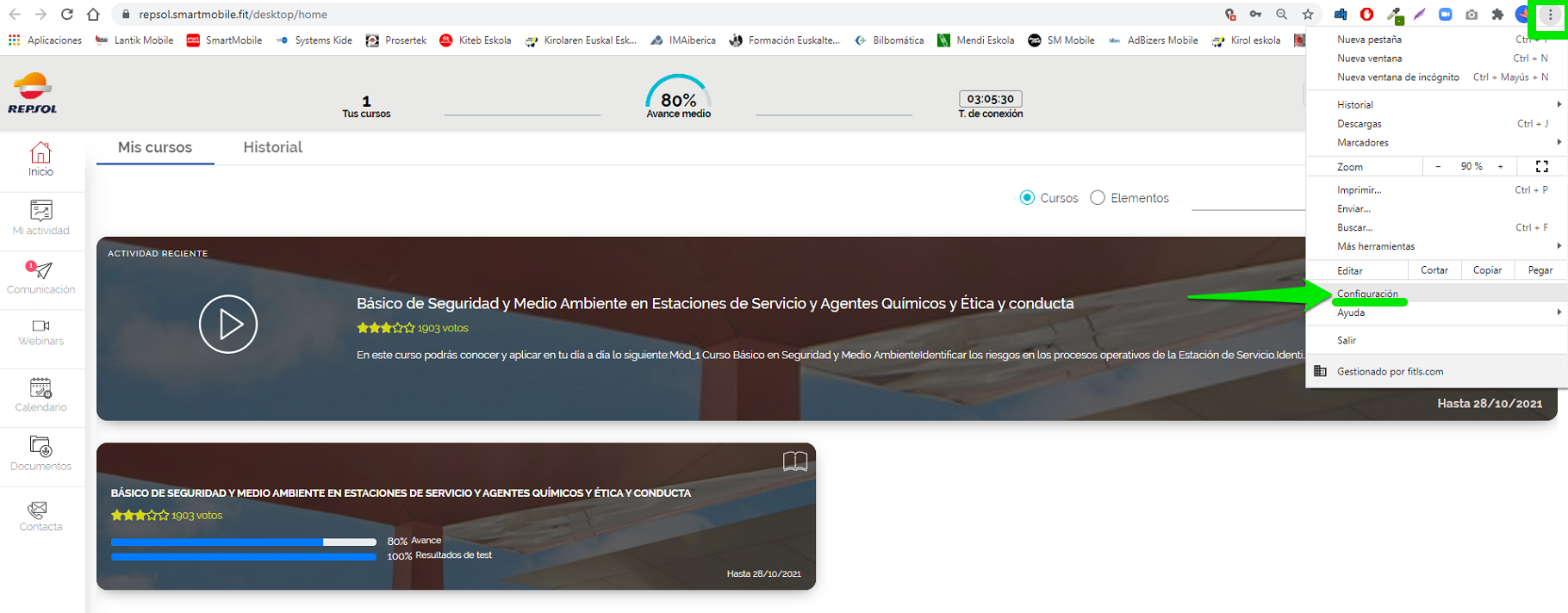Open the Calendario icon in sidebar
This screenshot has height=613, width=1568.
click(x=40, y=388)
